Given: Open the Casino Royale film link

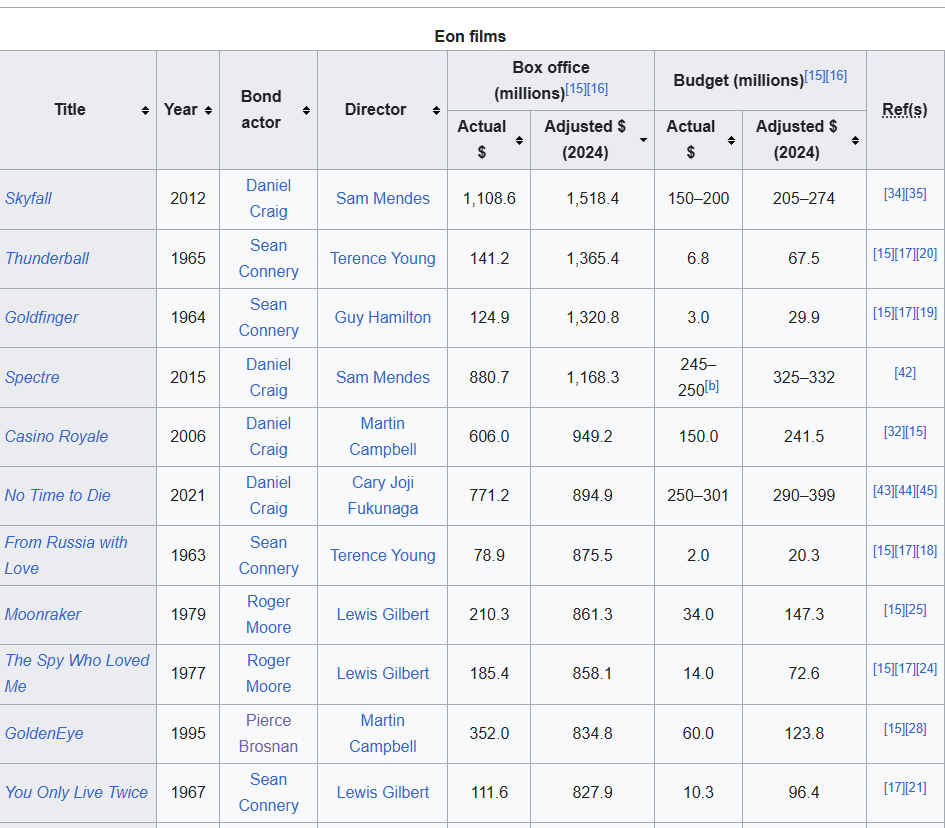Looking at the screenshot, I should 56,436.
